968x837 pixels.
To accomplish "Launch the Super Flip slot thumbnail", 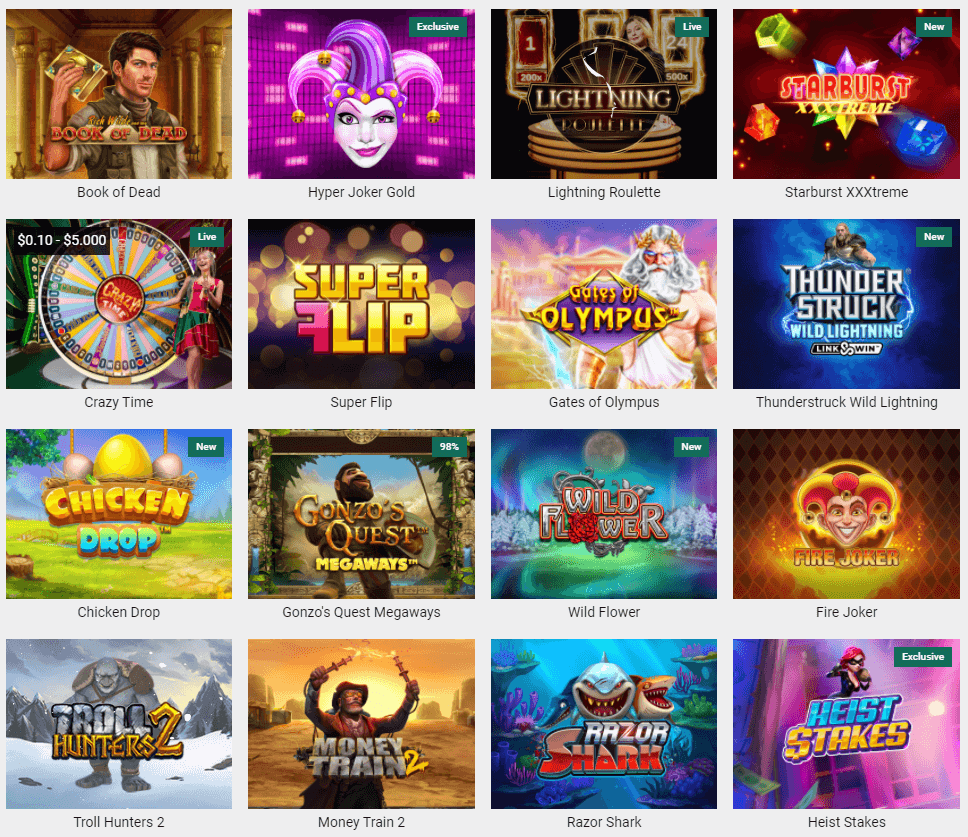I will 361,304.
